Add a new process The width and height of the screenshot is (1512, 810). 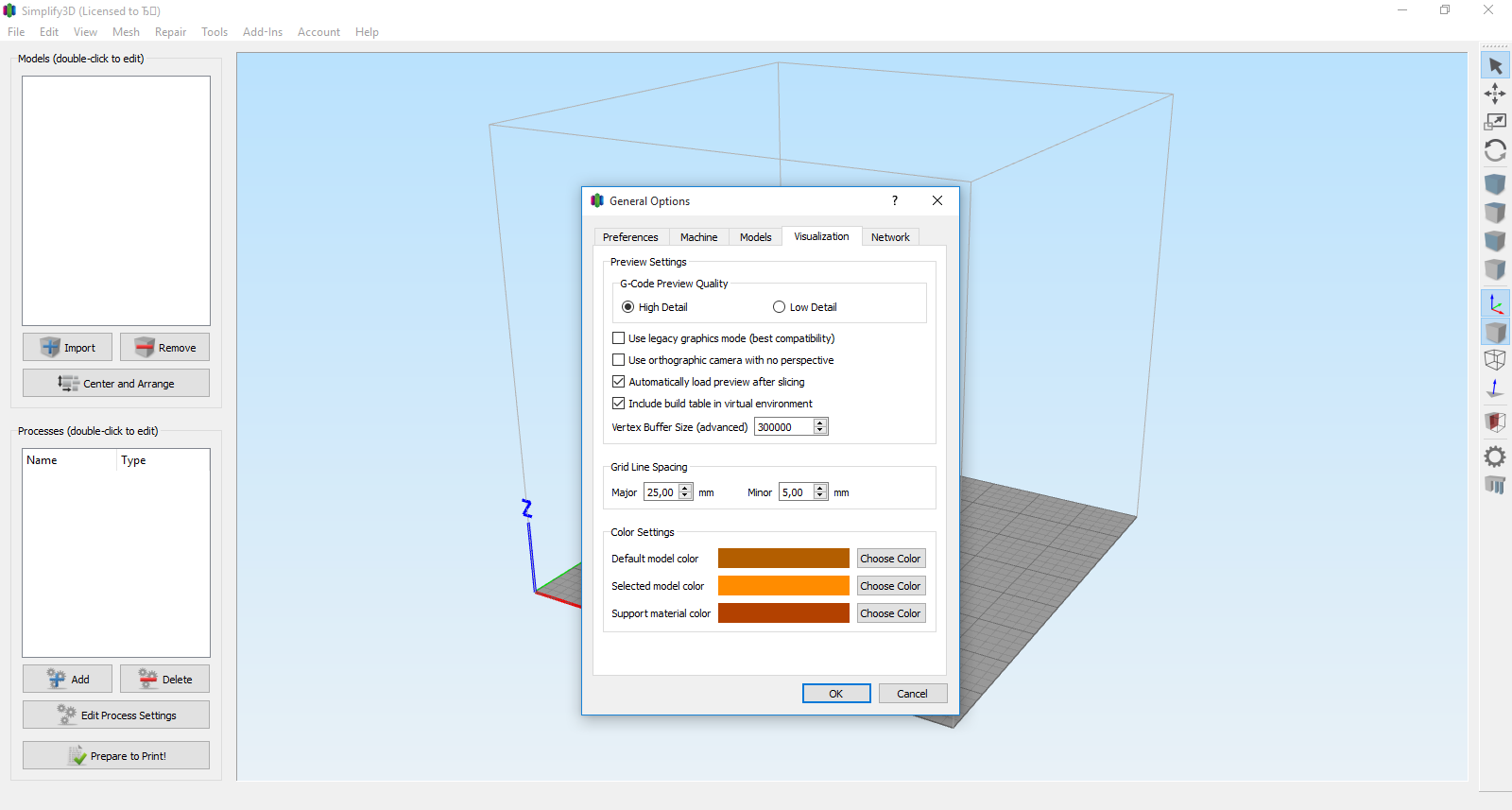pos(67,679)
